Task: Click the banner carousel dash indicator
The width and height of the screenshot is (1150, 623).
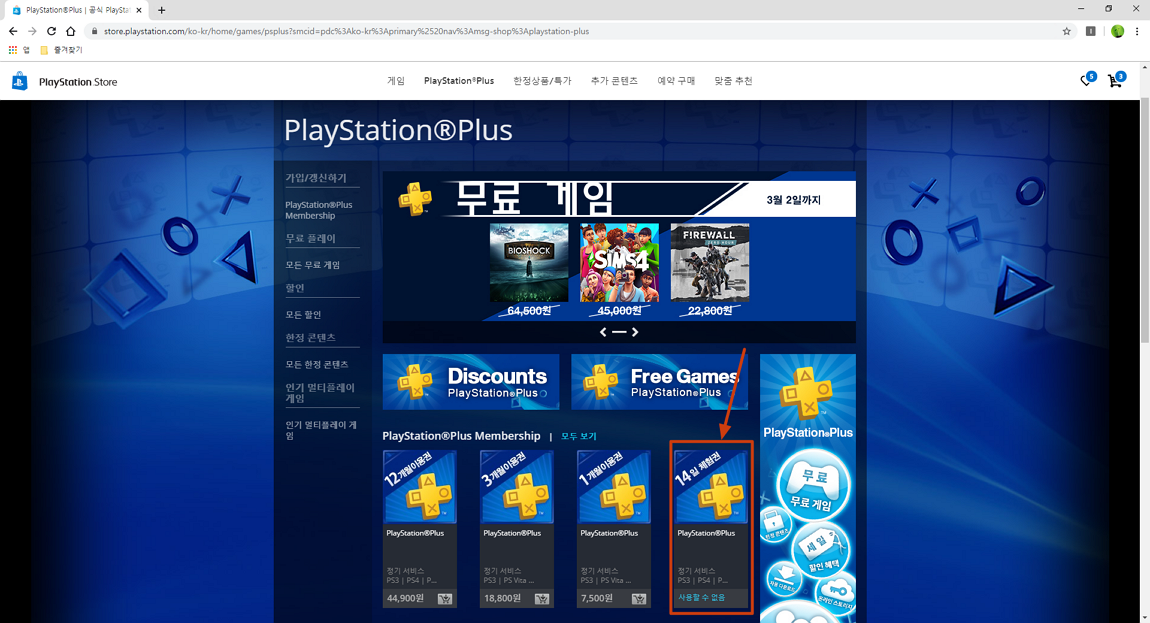Action: coord(619,332)
